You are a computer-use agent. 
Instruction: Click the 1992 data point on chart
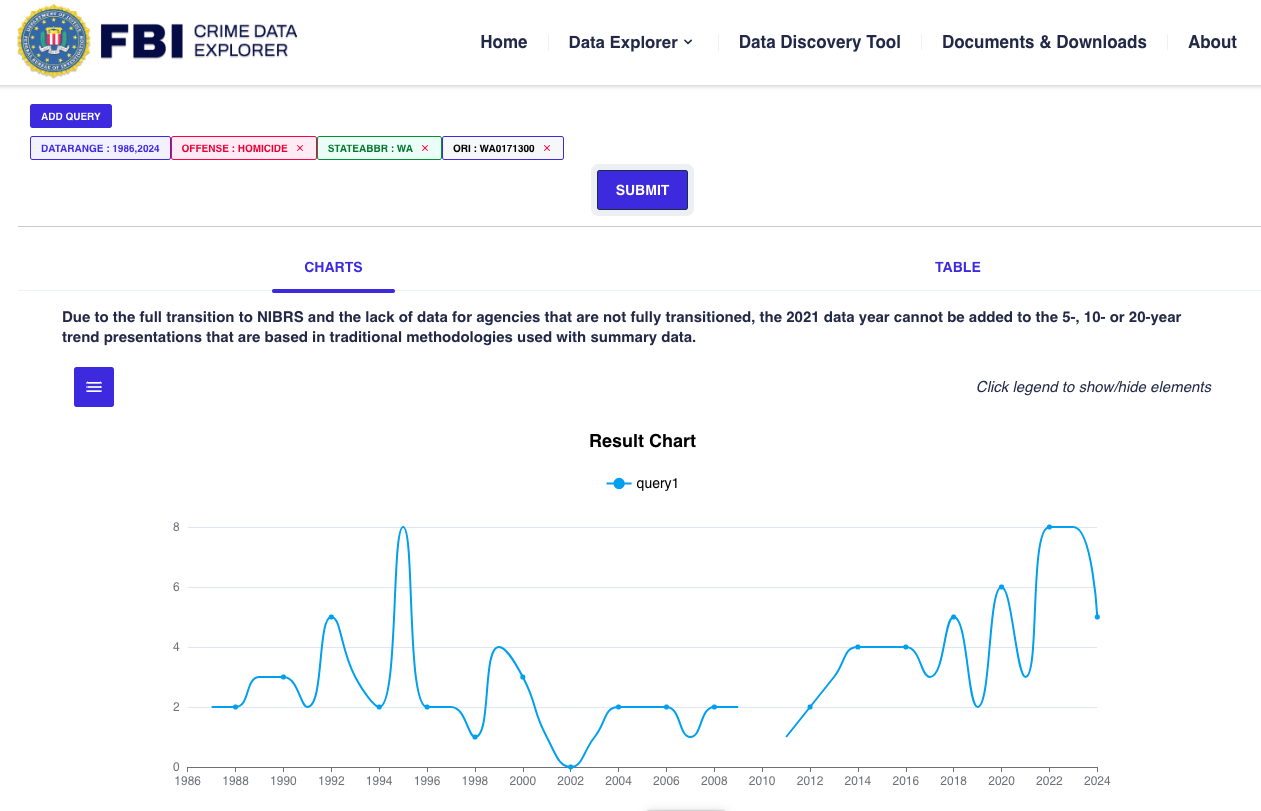coord(331,617)
